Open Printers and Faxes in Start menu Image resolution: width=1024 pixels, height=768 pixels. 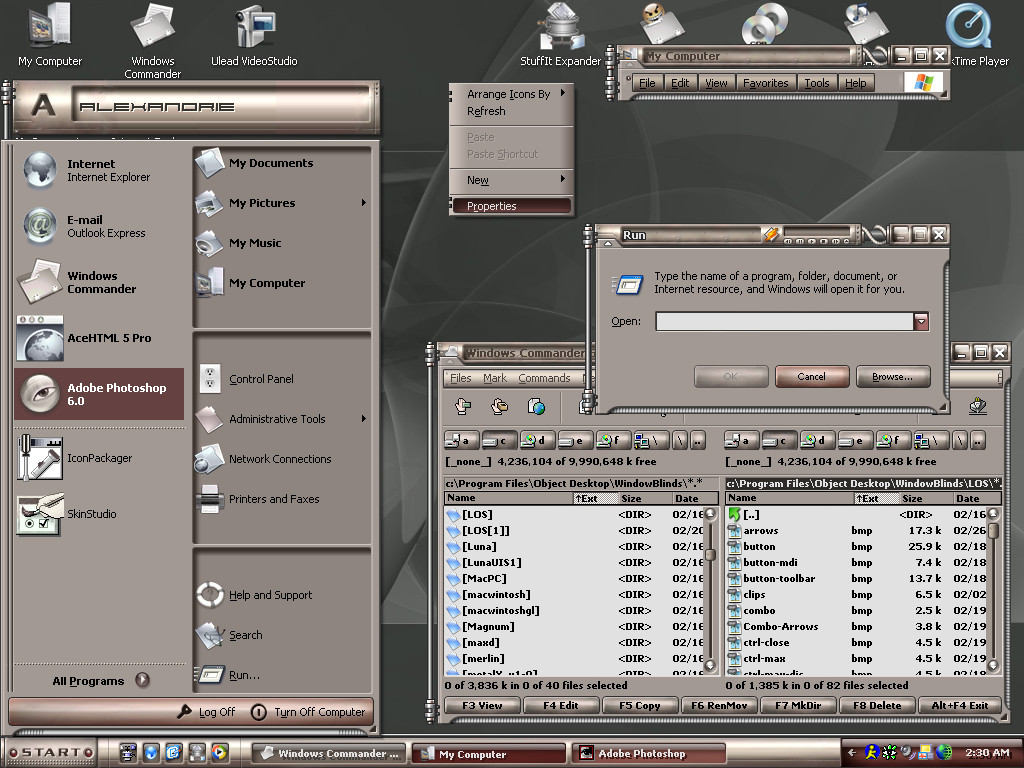tap(281, 499)
